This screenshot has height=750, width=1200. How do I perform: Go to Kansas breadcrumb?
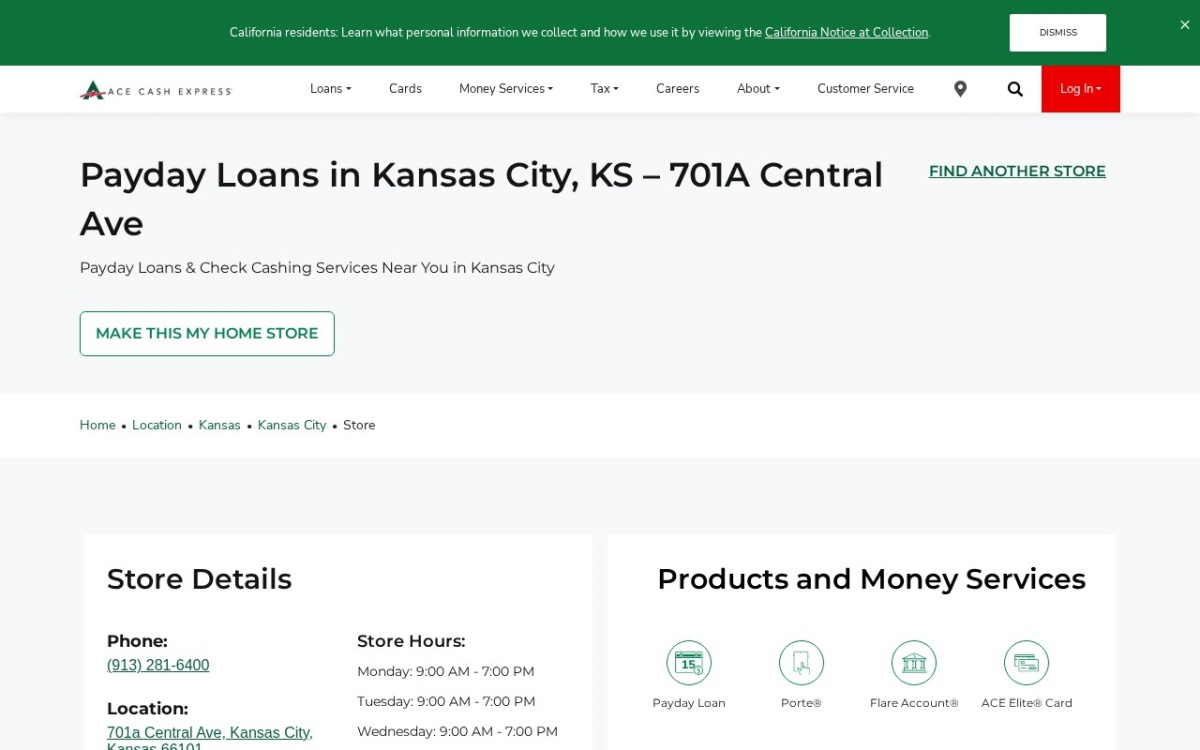(219, 425)
